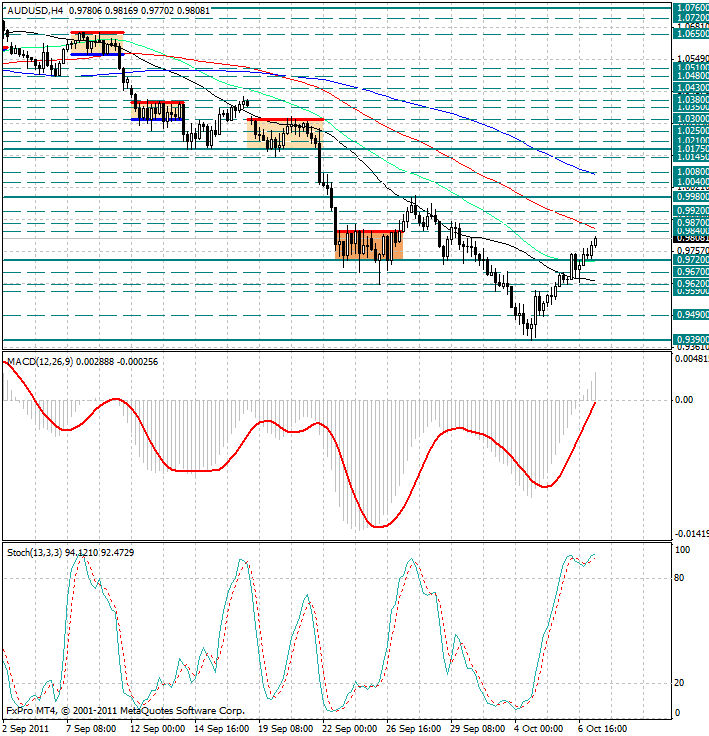Click the 22 Sep 00:00 date label
The image size is (709, 736).
[x=349, y=729]
